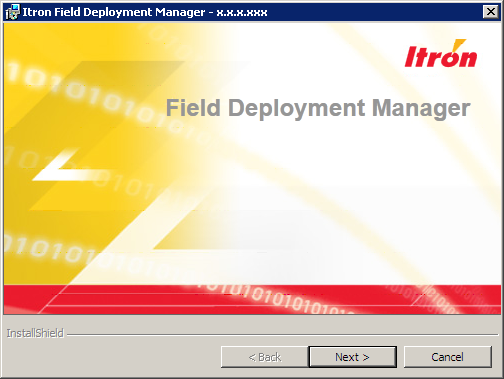Viewport: 504px width, 379px height.
Task: Cancel the Field Deployment Manager installation
Action: [447, 357]
